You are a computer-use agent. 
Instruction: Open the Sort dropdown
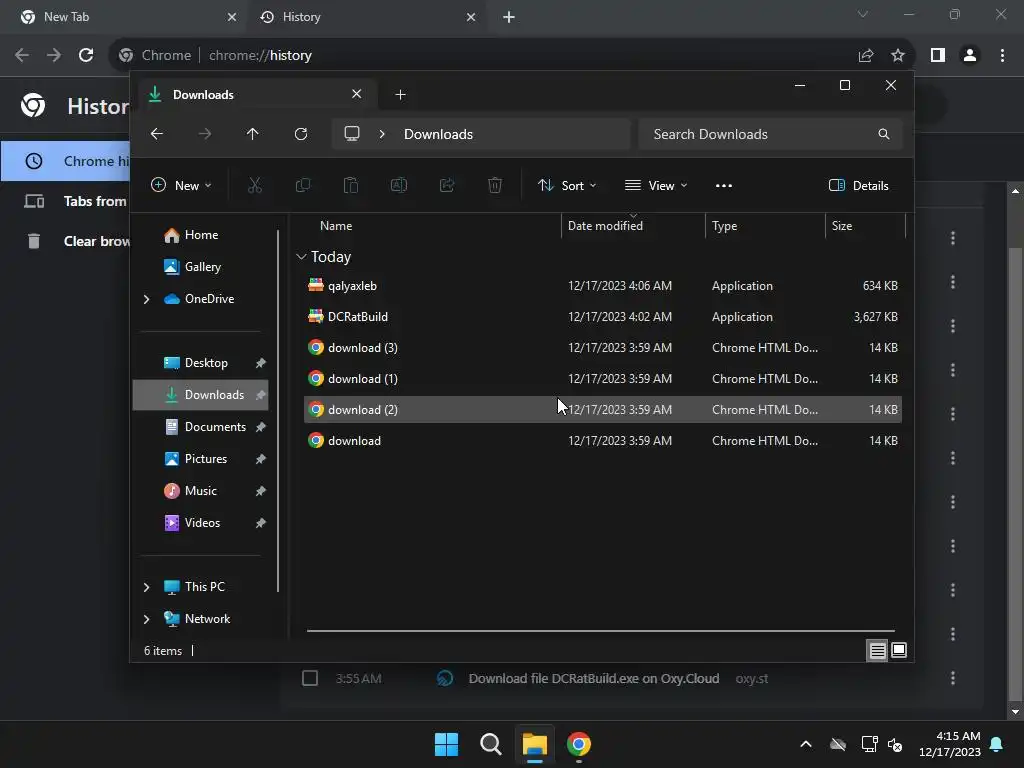pos(566,185)
